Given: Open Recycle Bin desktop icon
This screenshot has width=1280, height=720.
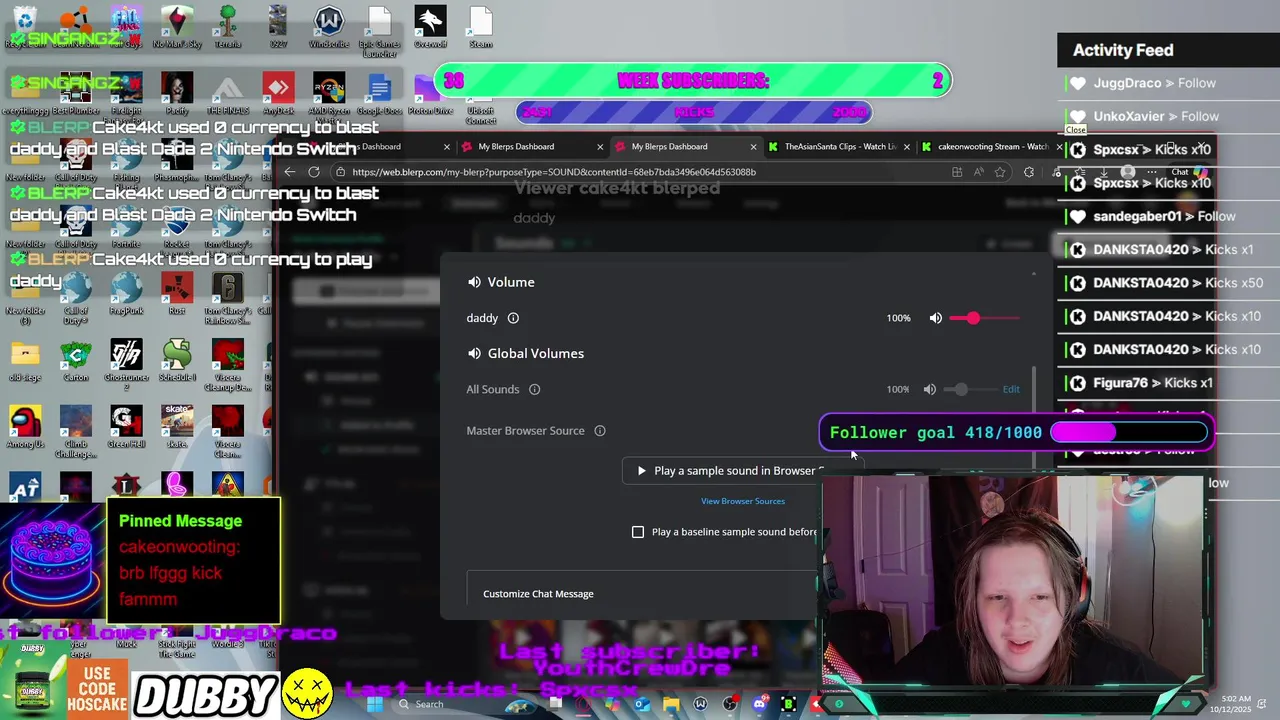Looking at the screenshot, I should tap(25, 27).
